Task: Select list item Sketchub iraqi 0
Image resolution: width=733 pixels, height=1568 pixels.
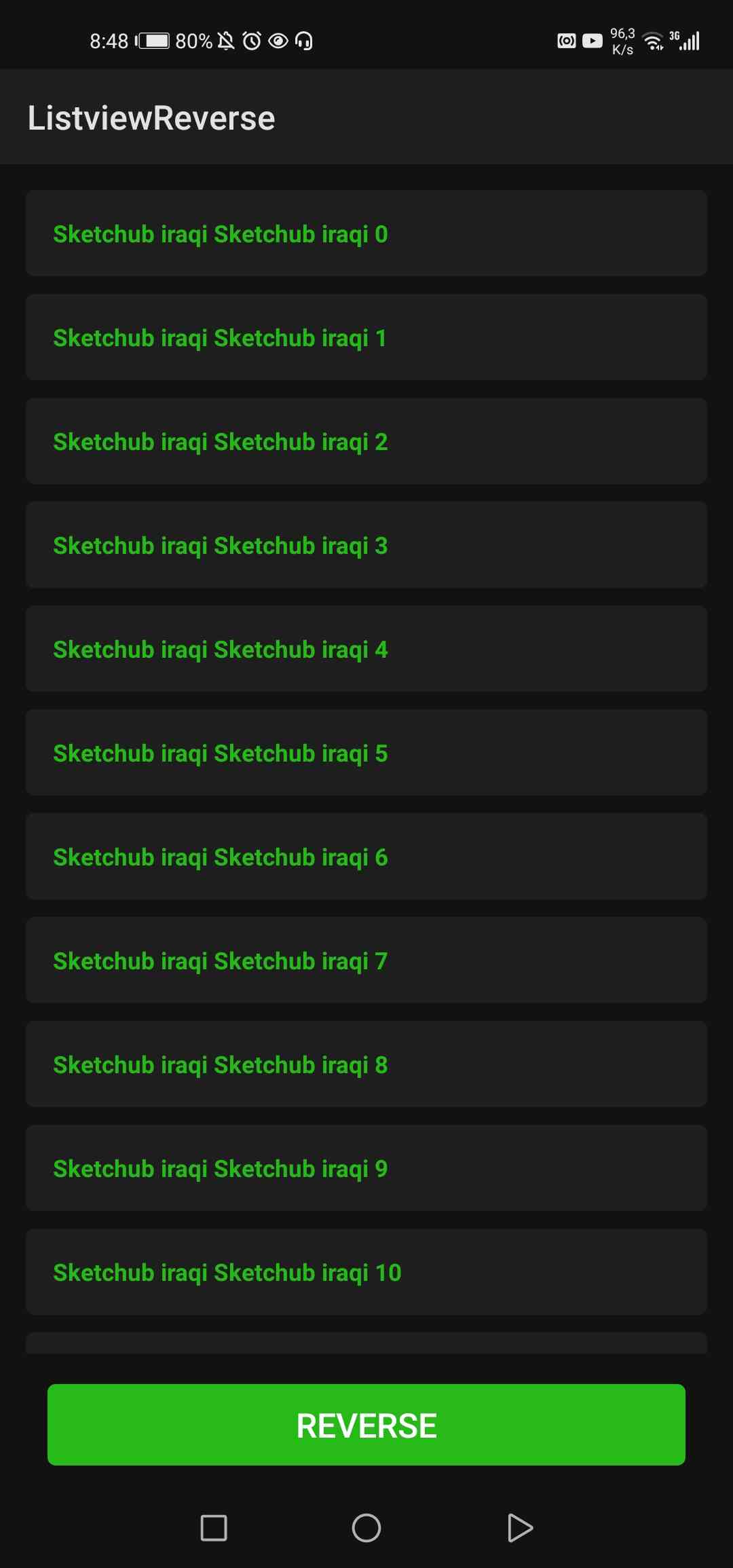Action: click(366, 234)
